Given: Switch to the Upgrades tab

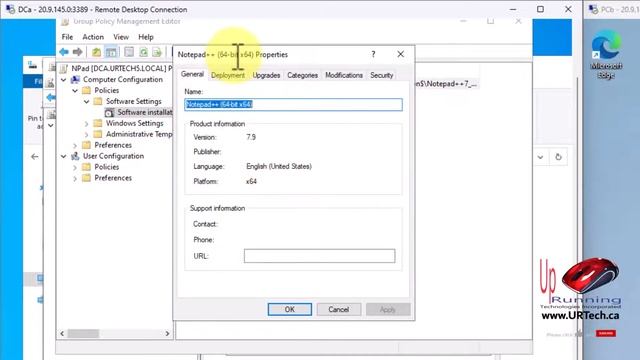Looking at the screenshot, I should point(266,75).
